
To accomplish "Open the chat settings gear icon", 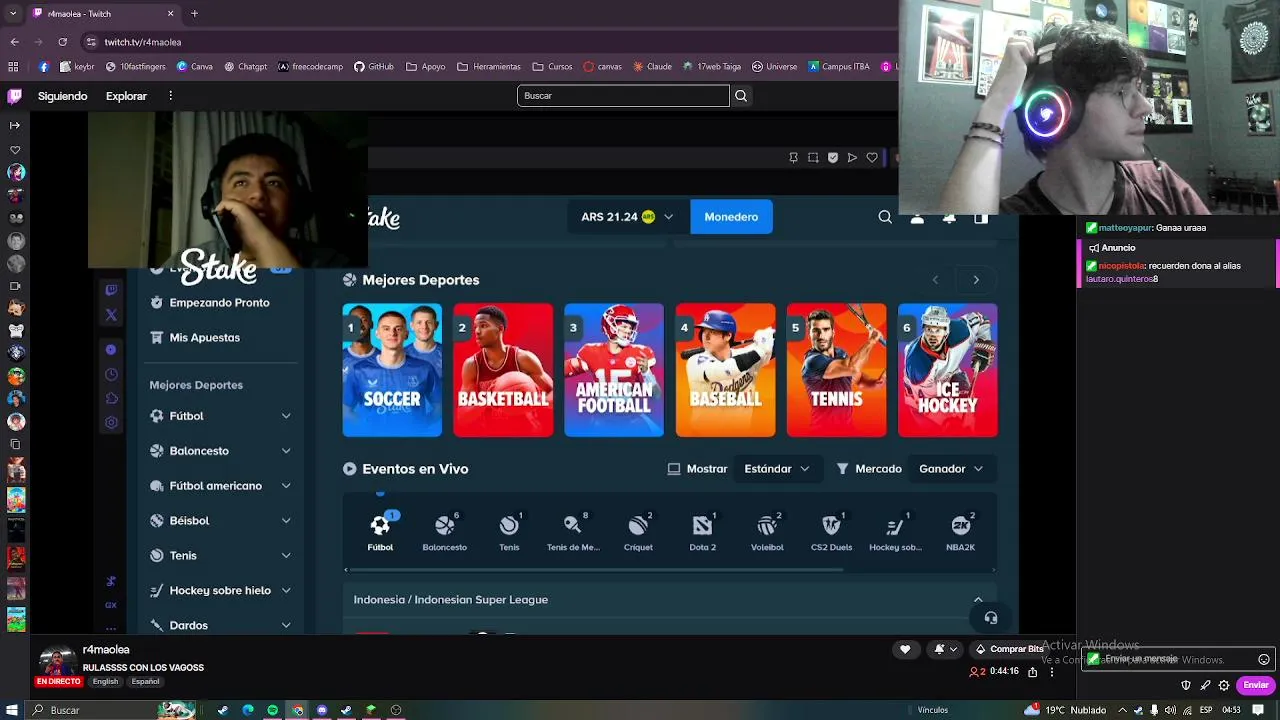I will pyautogui.click(x=1224, y=686).
